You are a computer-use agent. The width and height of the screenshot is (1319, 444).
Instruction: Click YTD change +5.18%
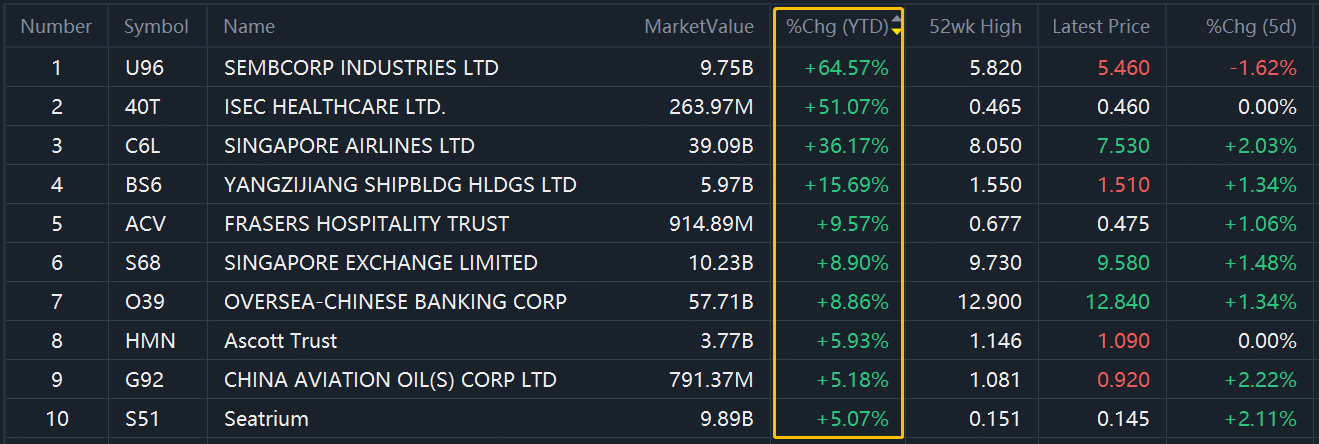point(852,380)
